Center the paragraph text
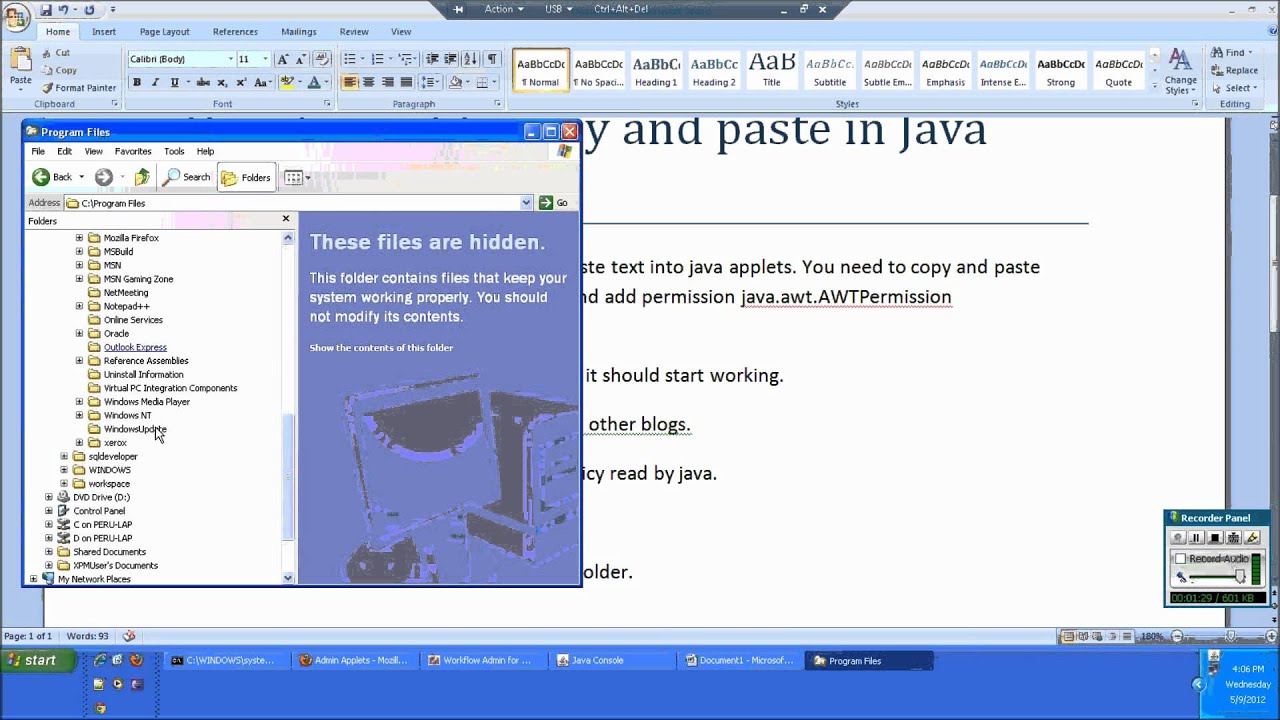The width and height of the screenshot is (1280, 720). [x=368, y=82]
